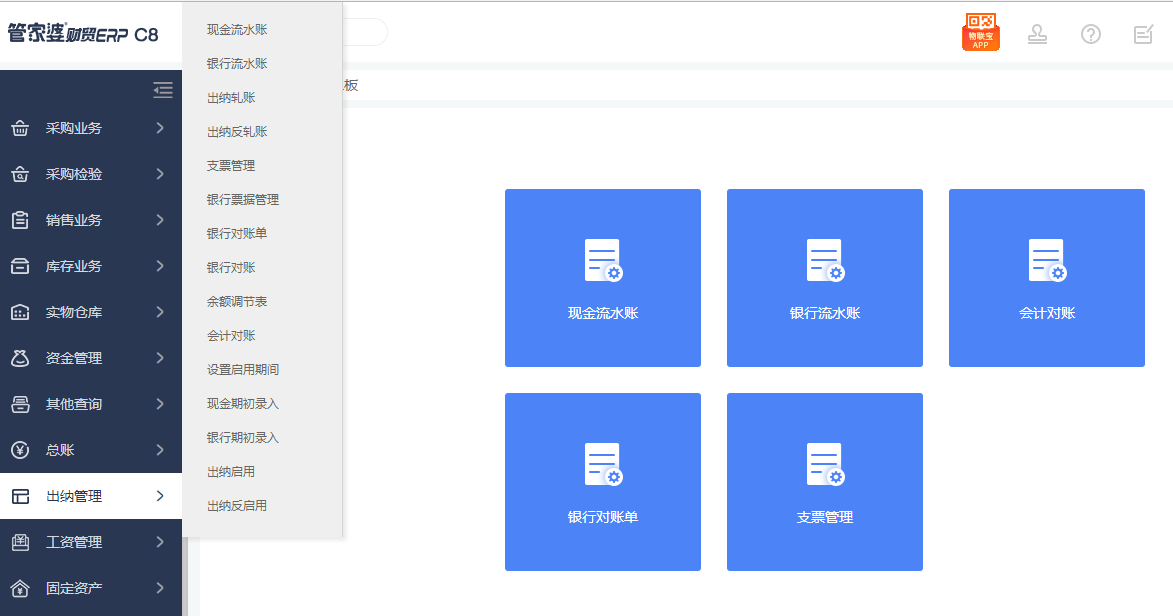Click the 资金管理 money bag icon
1173x616 pixels.
[20, 359]
